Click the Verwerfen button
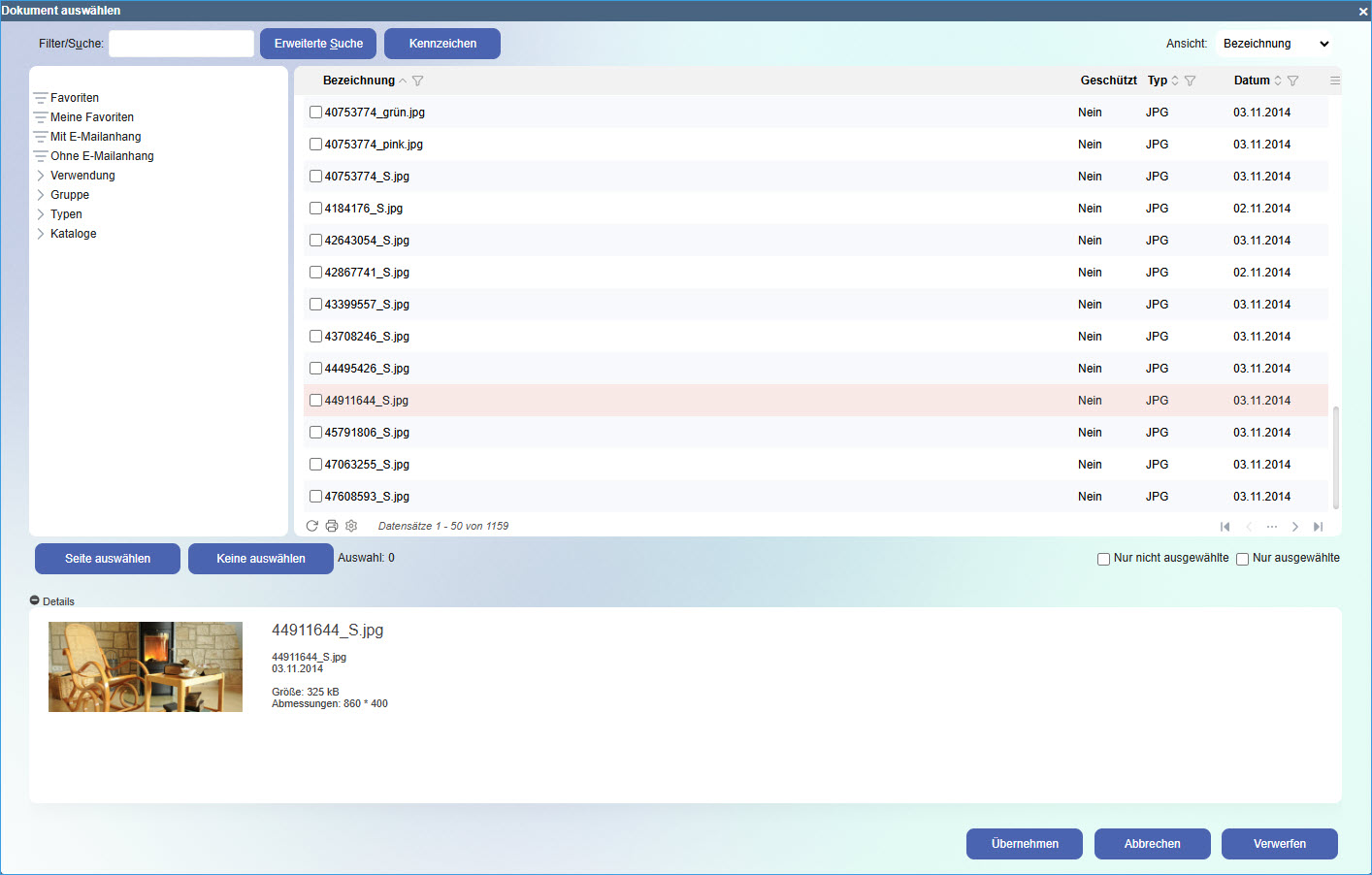 (1280, 844)
